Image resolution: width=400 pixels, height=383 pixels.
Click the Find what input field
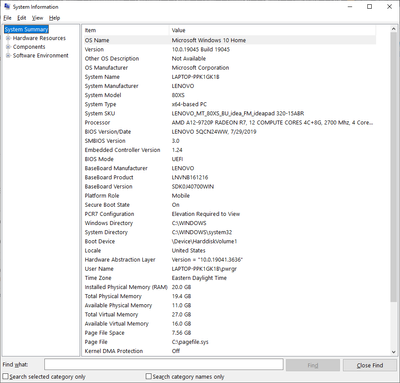point(164,364)
